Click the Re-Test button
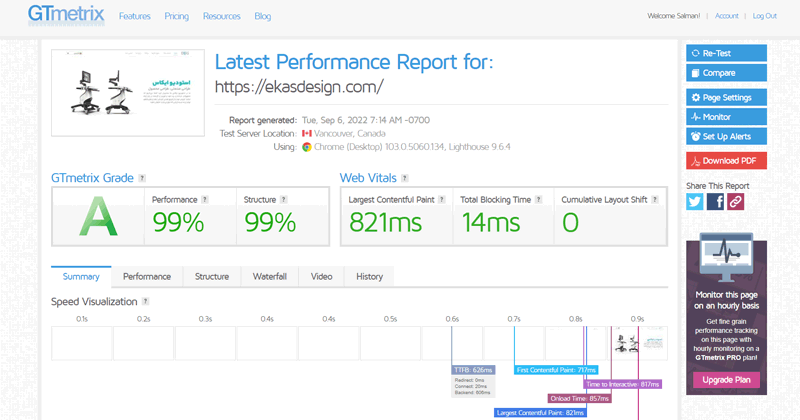800x420 pixels. [726, 53]
